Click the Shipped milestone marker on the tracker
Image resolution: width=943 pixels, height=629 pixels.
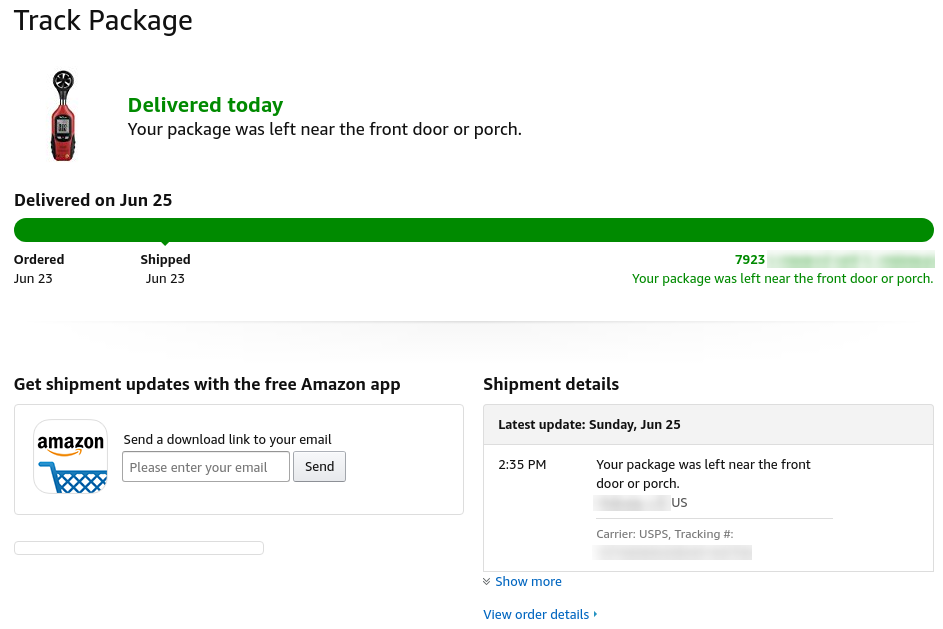(x=165, y=240)
